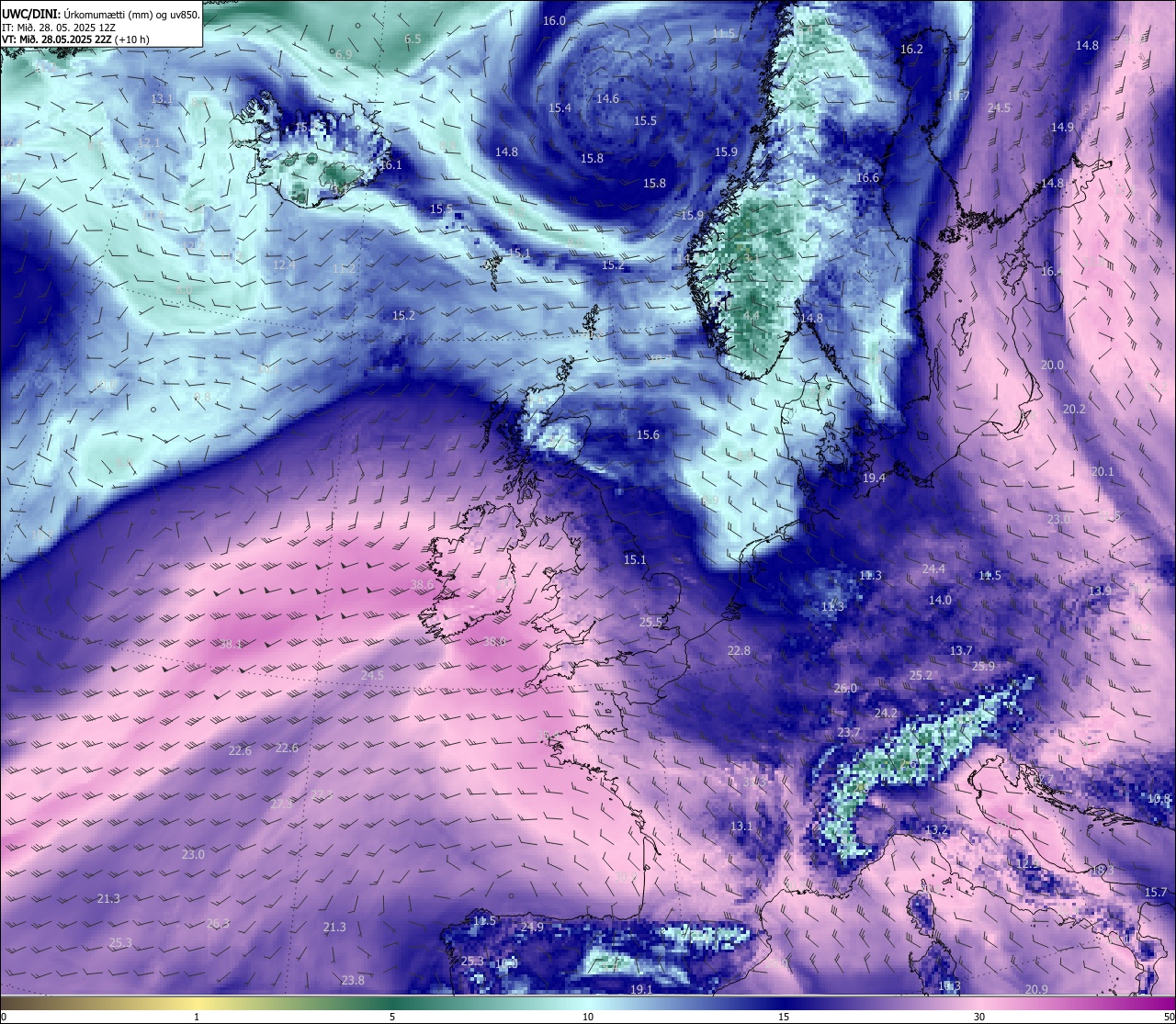Image resolution: width=1176 pixels, height=1024 pixels.
Task: Click the 20.1 value label
Action: coord(1102,471)
